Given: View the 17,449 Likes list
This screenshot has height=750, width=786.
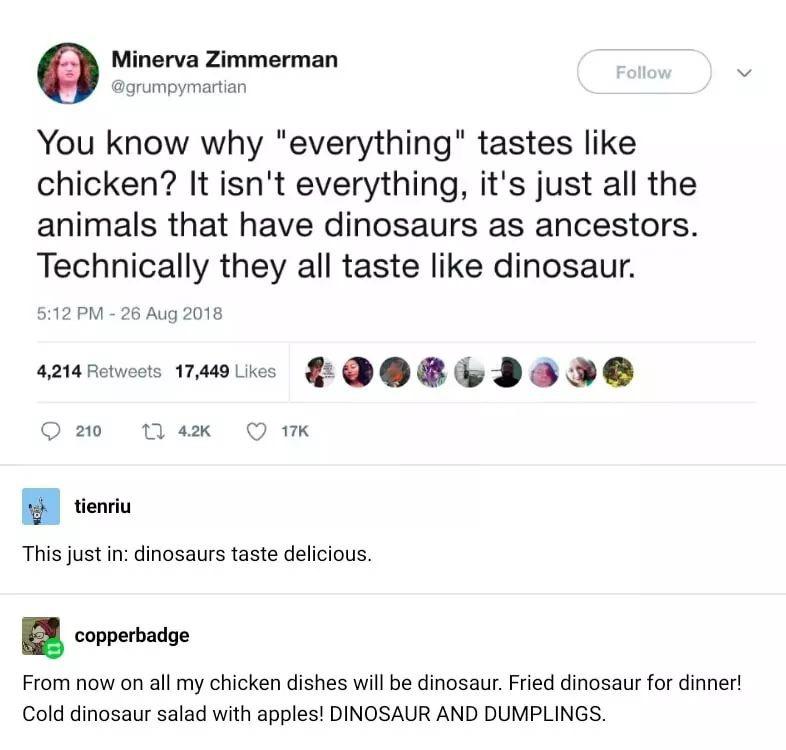Looking at the screenshot, I should point(225,371).
